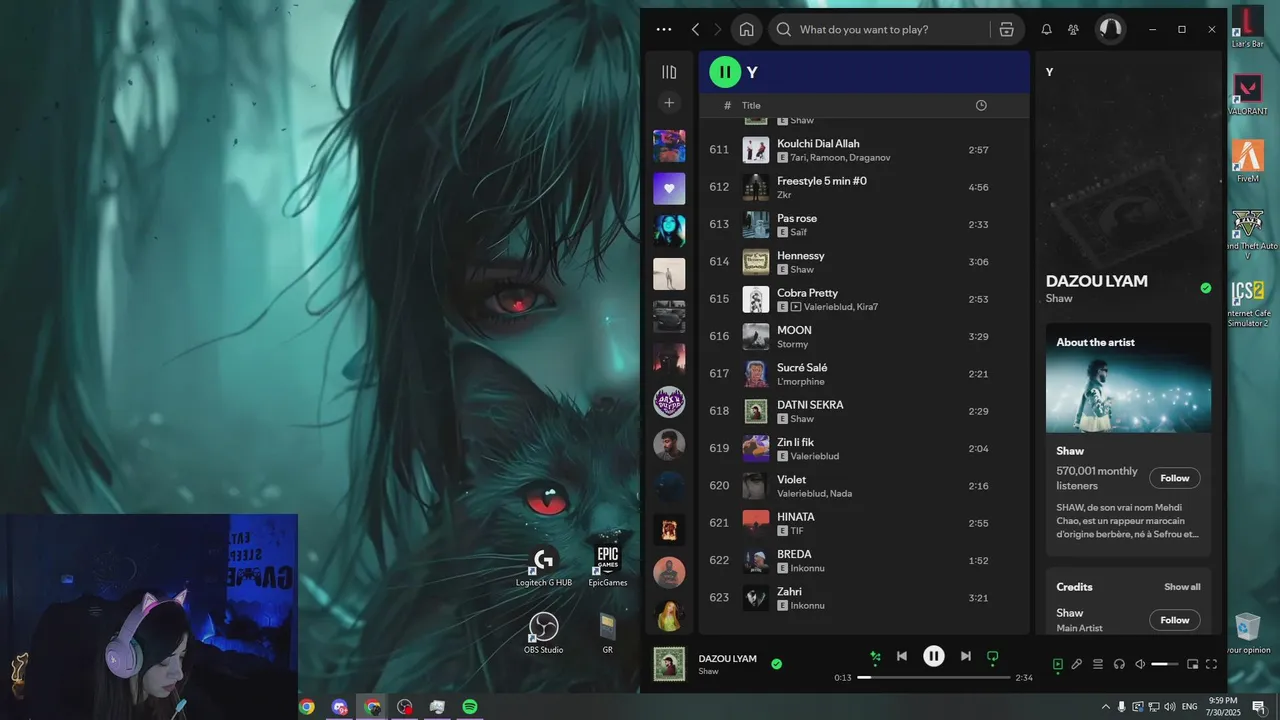The height and width of the screenshot is (720, 1280).
Task: Select the VALORANT desktop shortcut
Action: tap(1248, 95)
